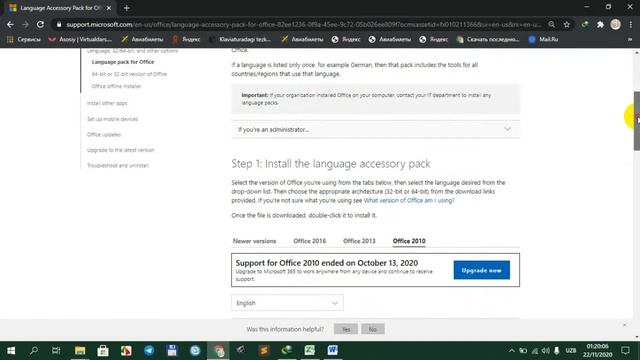Click the Upgrade now button
Image resolution: width=640 pixels, height=360 pixels.
pos(482,270)
